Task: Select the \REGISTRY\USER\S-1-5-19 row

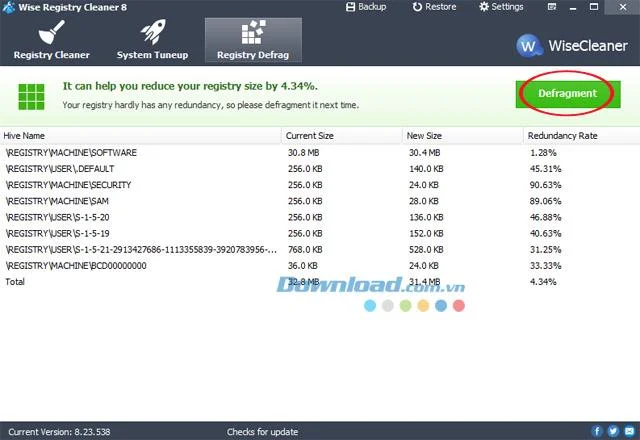Action: click(320, 233)
